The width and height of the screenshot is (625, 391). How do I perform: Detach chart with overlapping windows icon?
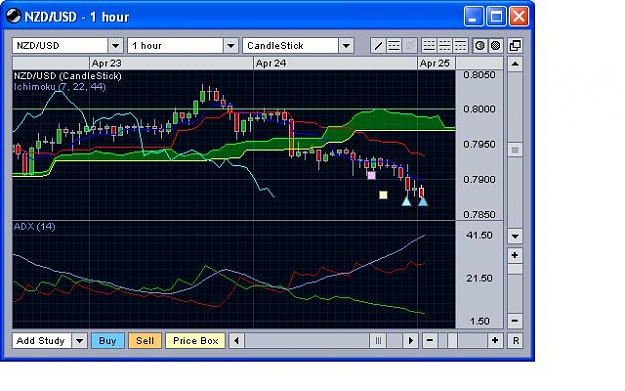[x=515, y=46]
